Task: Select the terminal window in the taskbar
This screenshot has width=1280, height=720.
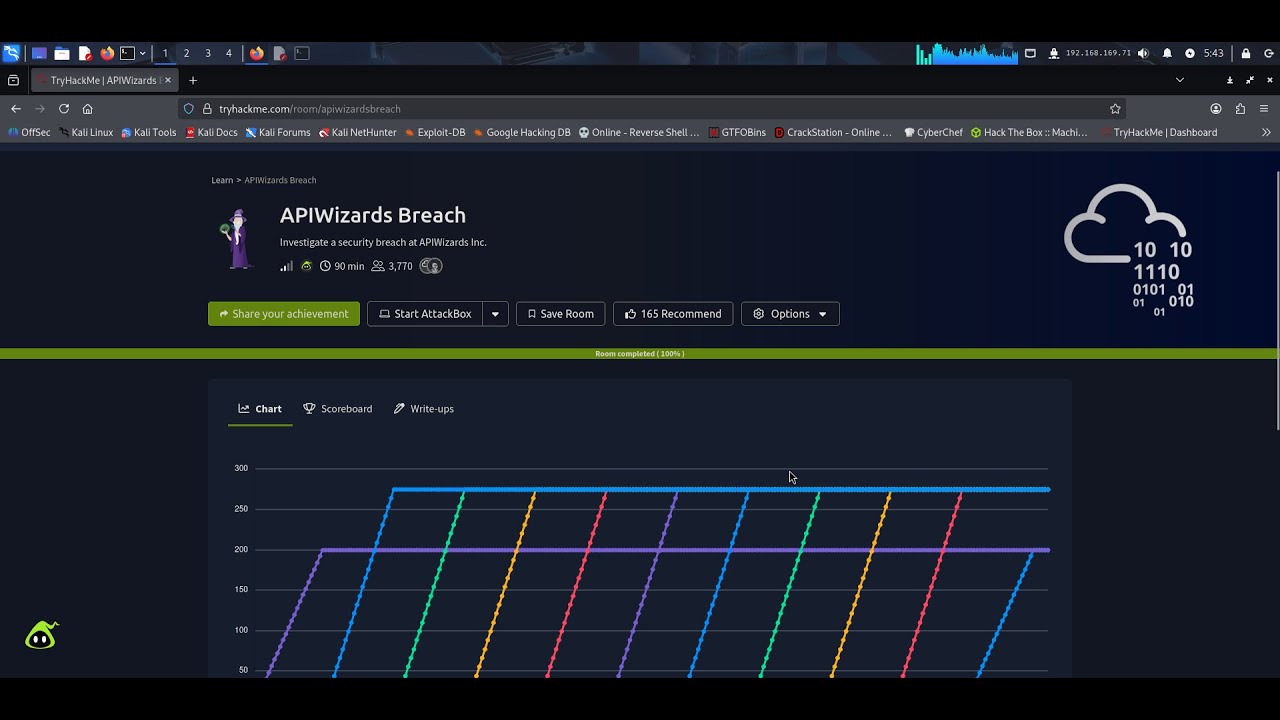Action: tap(302, 53)
